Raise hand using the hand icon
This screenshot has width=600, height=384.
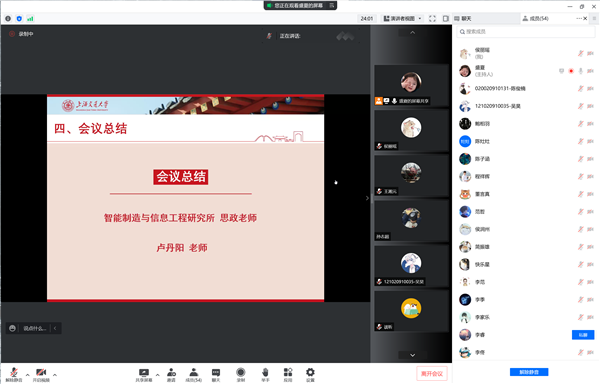(265, 374)
